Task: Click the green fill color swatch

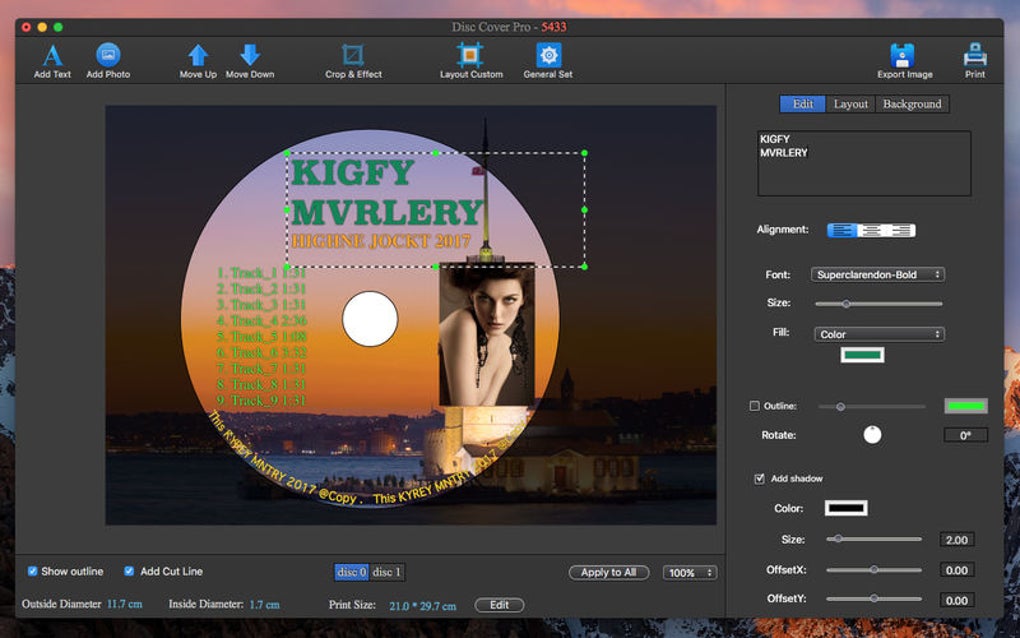Action: (x=862, y=355)
